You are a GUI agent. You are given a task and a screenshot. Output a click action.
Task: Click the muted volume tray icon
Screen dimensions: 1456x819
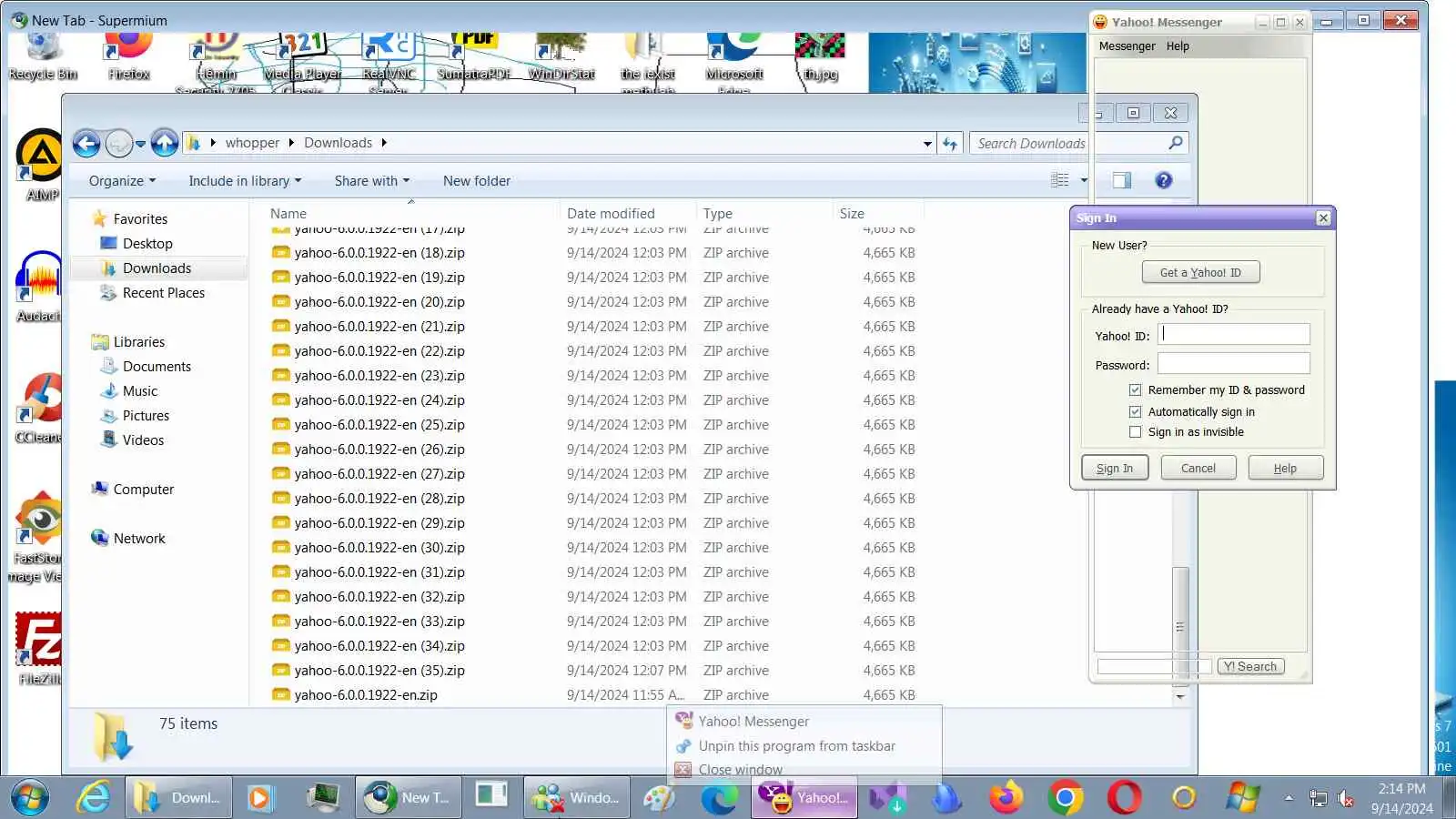[1346, 799]
